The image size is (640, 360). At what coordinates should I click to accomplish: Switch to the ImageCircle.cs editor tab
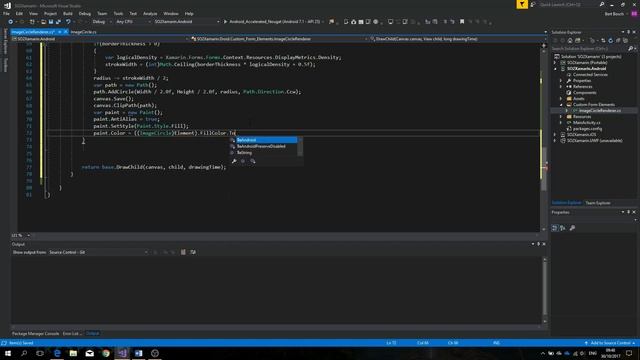84,32
